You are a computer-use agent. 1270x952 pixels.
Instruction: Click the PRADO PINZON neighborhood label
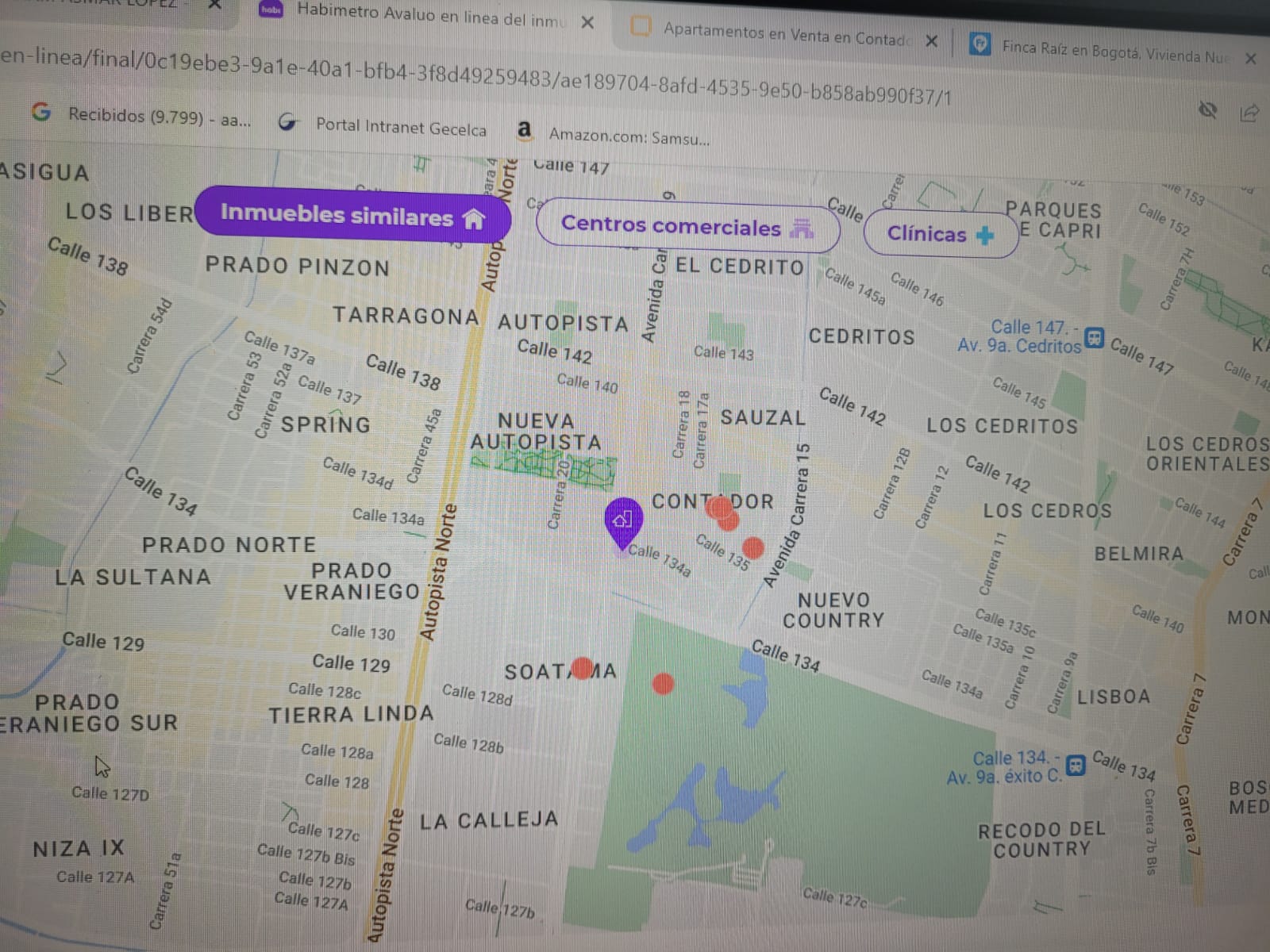pos(298,267)
